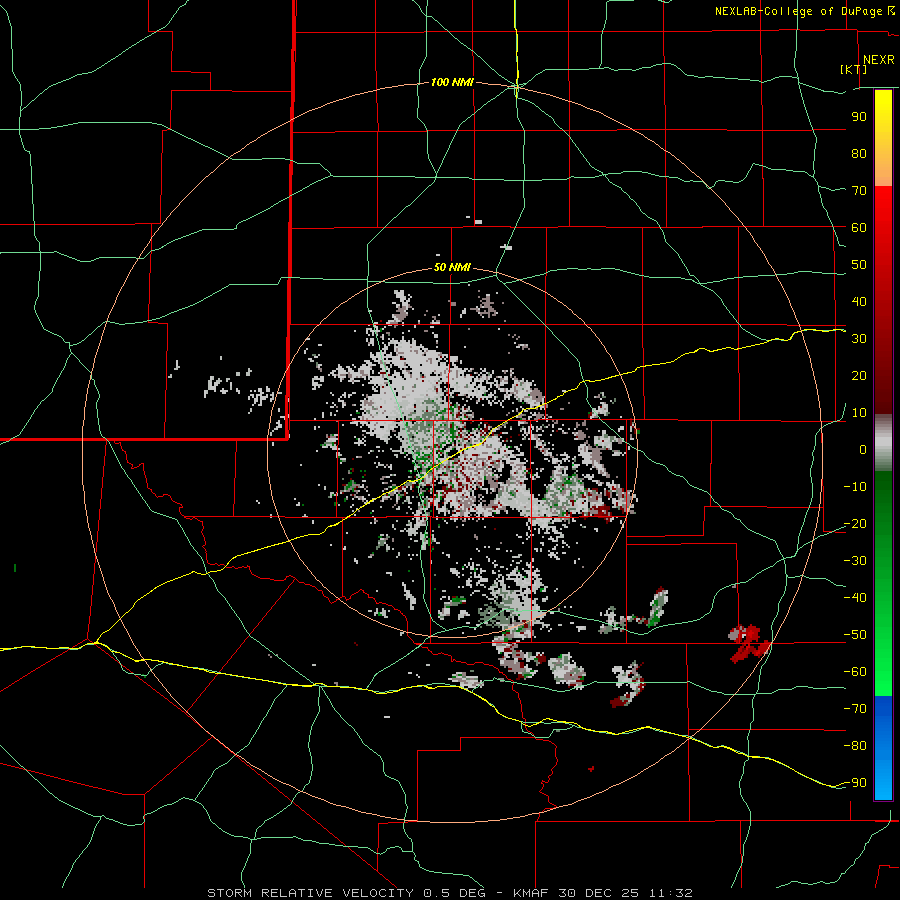Click the -70 value on the velocity scale
The width and height of the screenshot is (900, 900).
855,708
